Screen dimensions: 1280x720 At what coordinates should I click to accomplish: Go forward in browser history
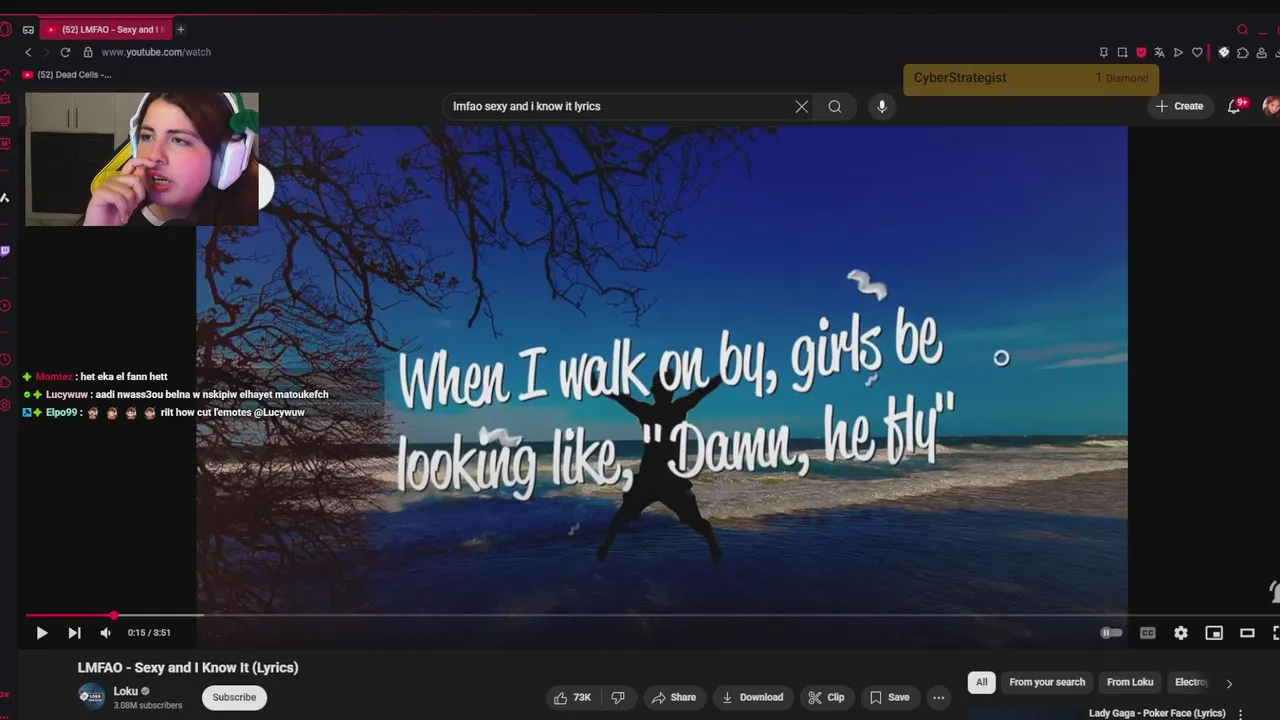tap(45, 52)
